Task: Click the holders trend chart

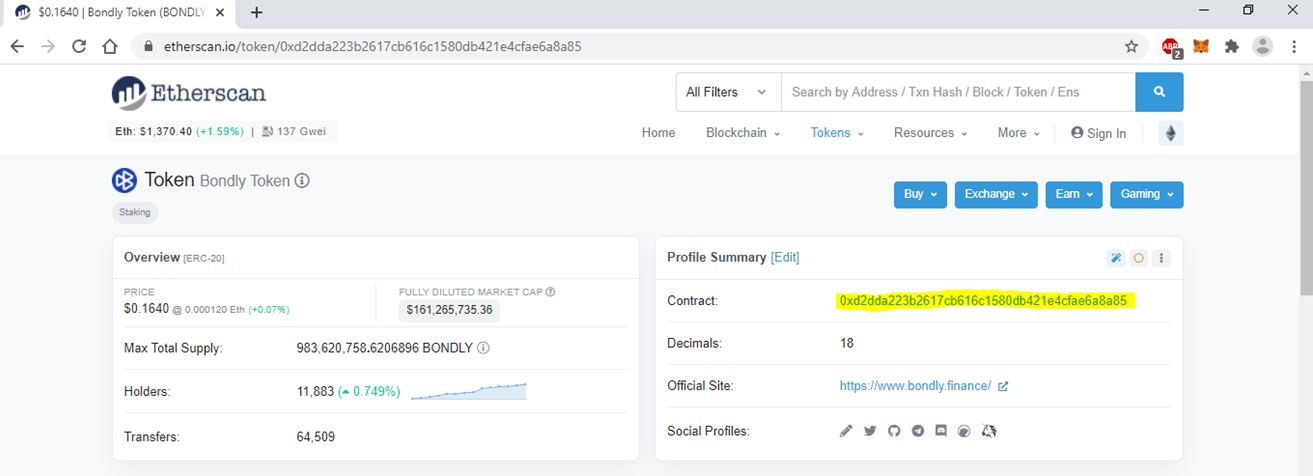Action: pyautogui.click(x=469, y=391)
